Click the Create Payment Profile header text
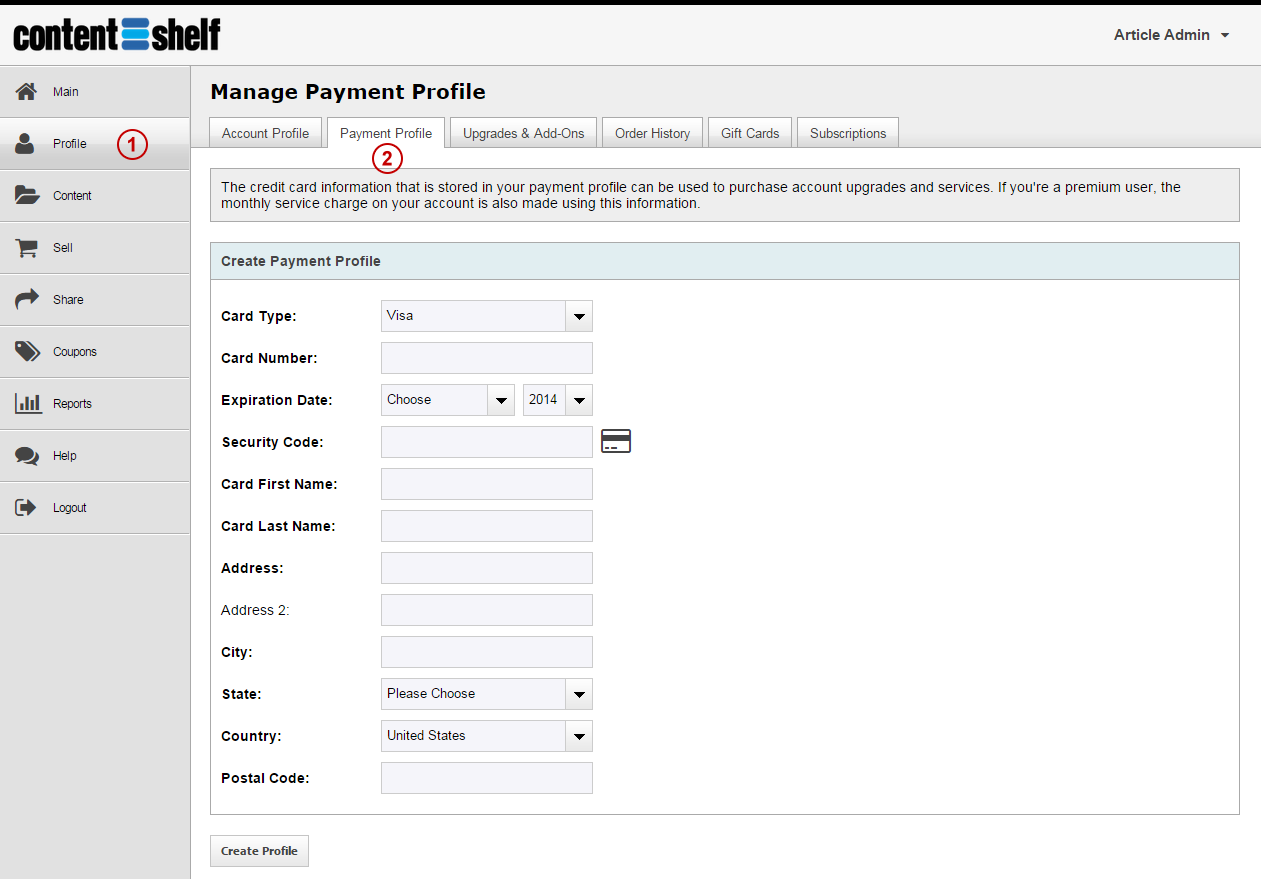The width and height of the screenshot is (1261, 879). (x=301, y=261)
